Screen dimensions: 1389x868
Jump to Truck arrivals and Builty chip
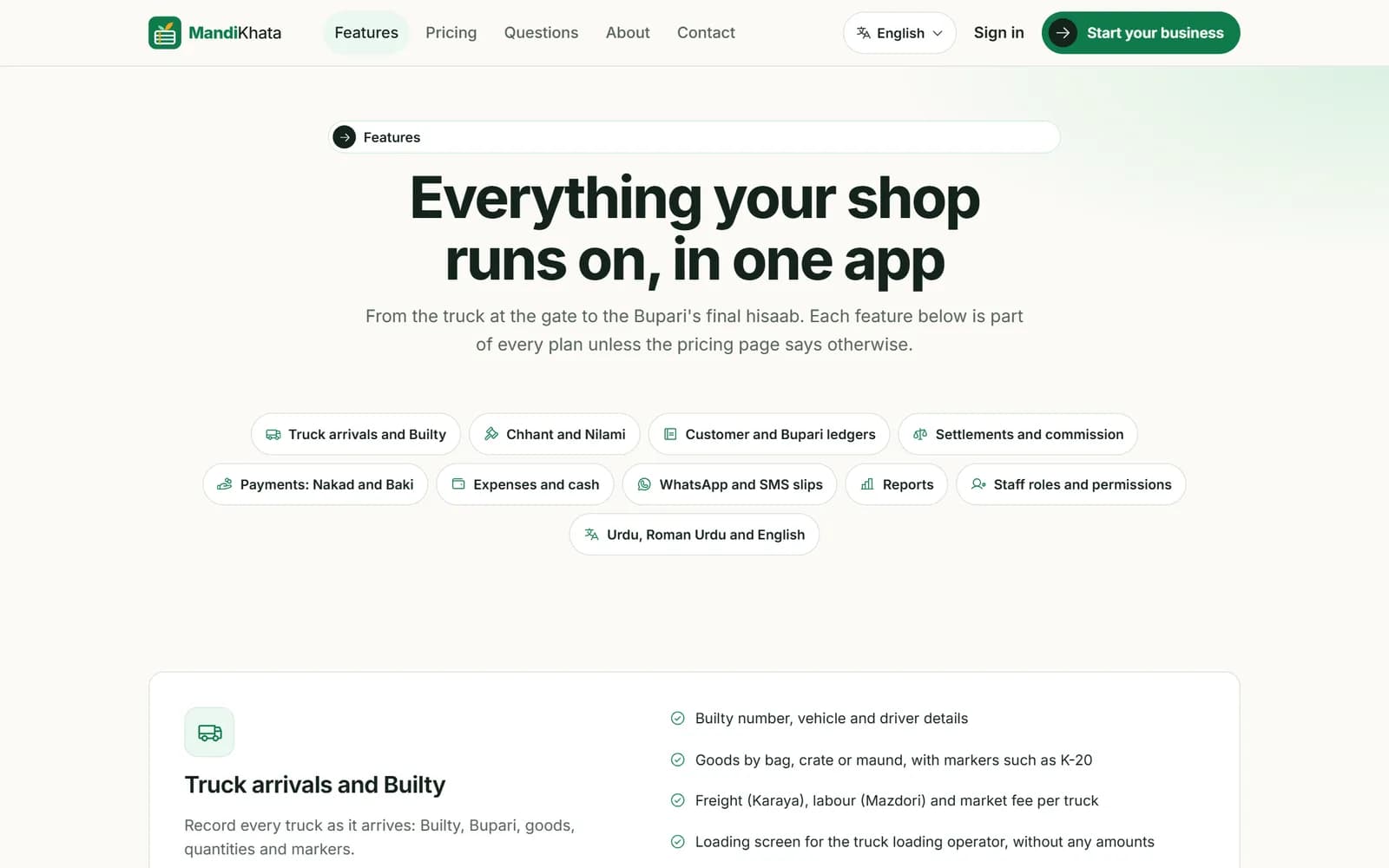point(356,434)
